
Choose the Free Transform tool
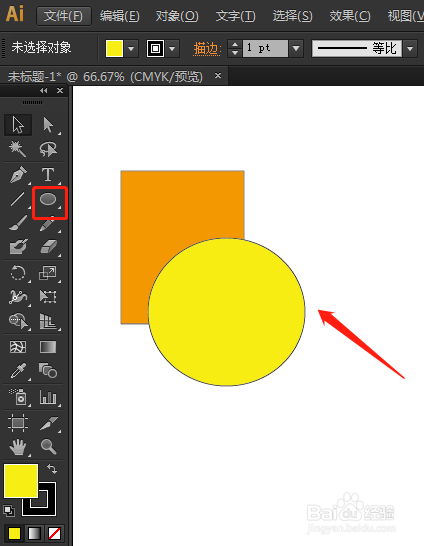[x=48, y=297]
